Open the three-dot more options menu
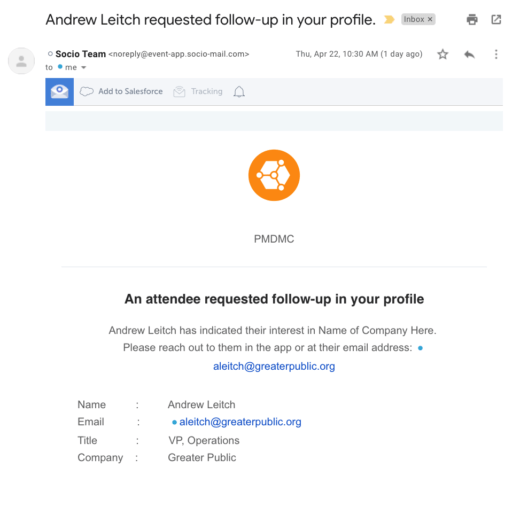The image size is (512, 506). click(496, 54)
